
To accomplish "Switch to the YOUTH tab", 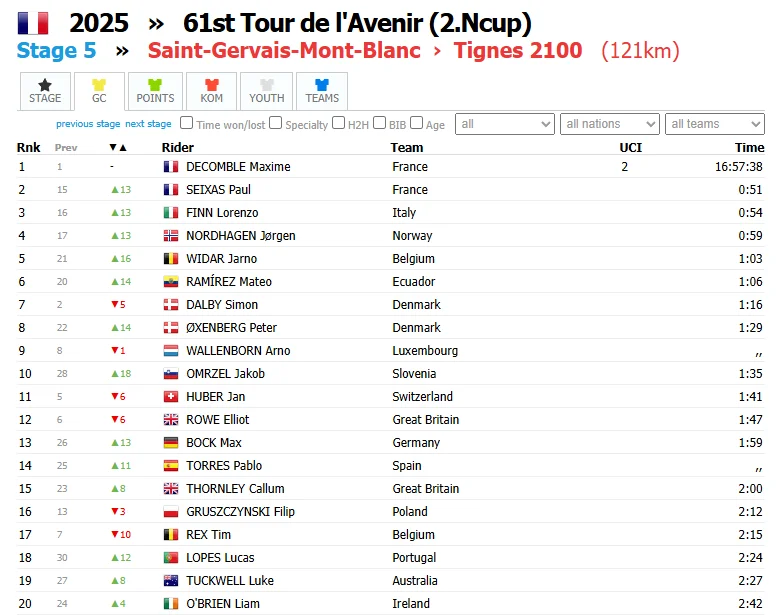I will coord(267,91).
